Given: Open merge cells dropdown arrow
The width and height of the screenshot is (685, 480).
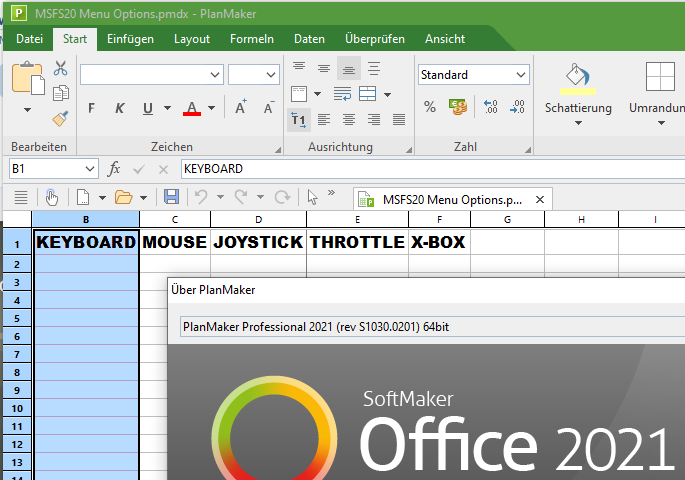Looking at the screenshot, I should tap(387, 93).
